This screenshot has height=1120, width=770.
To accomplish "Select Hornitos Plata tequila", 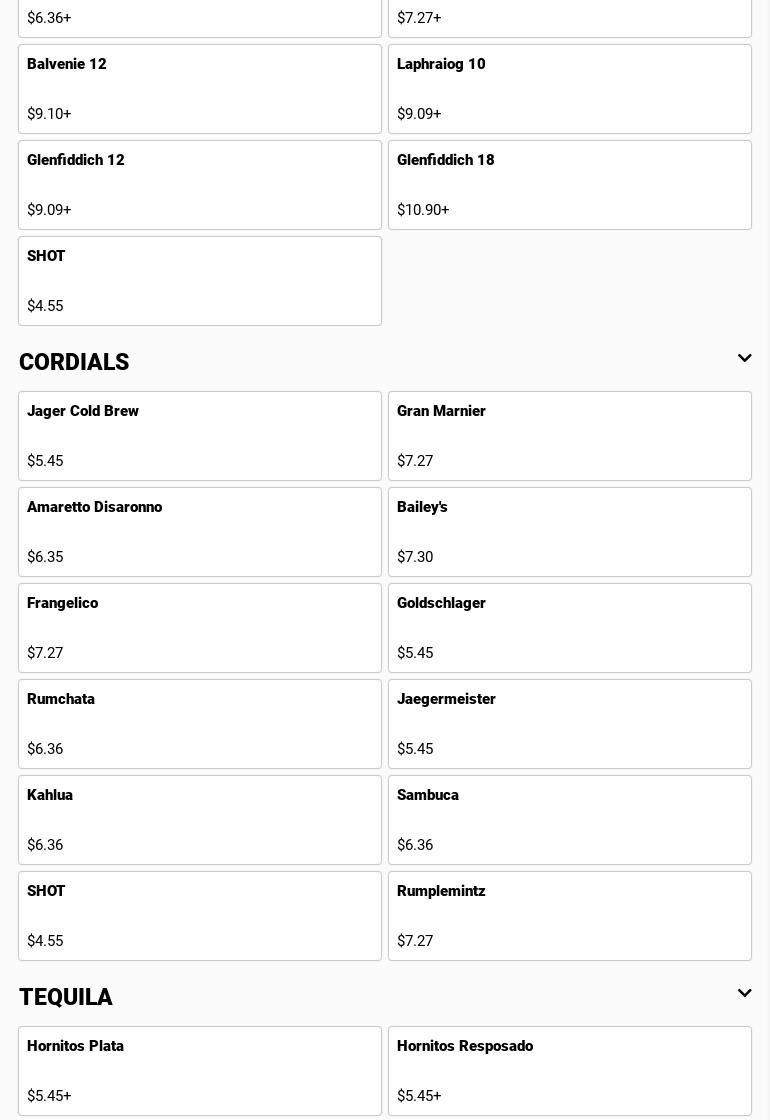I will [x=200, y=1071].
